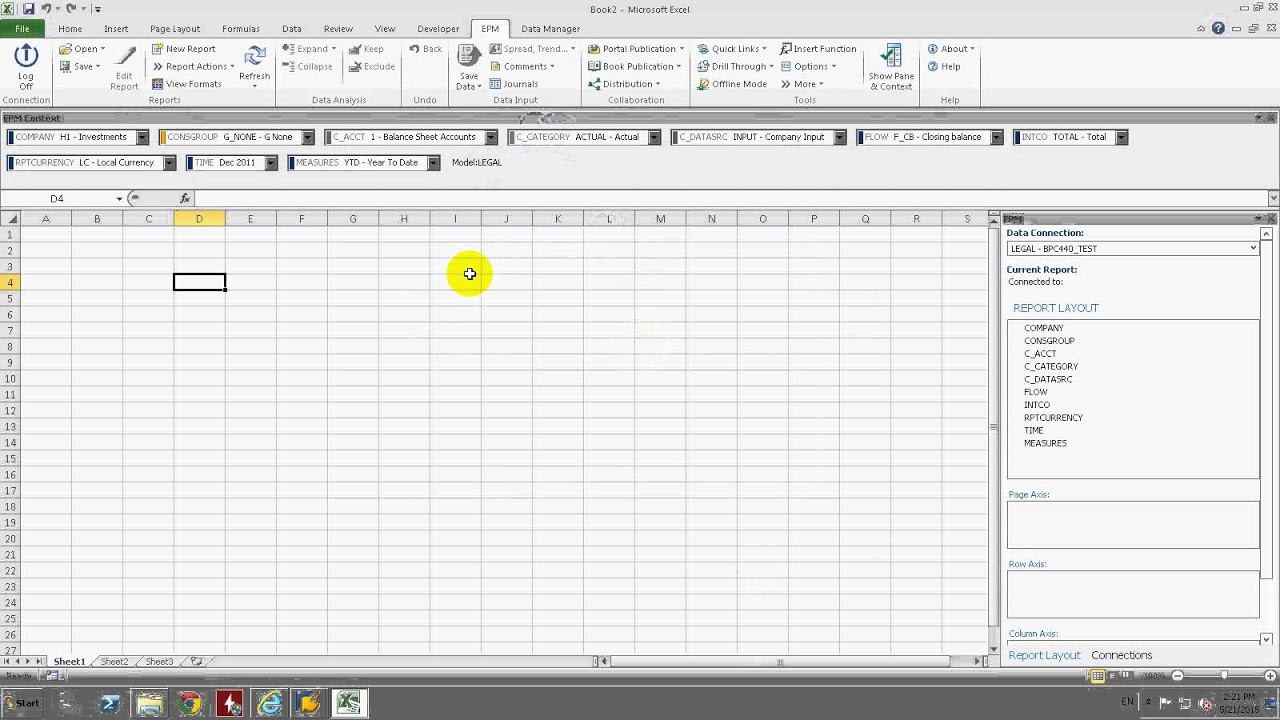Select row header 10
This screenshot has width=1280, height=720.
[x=10, y=378]
